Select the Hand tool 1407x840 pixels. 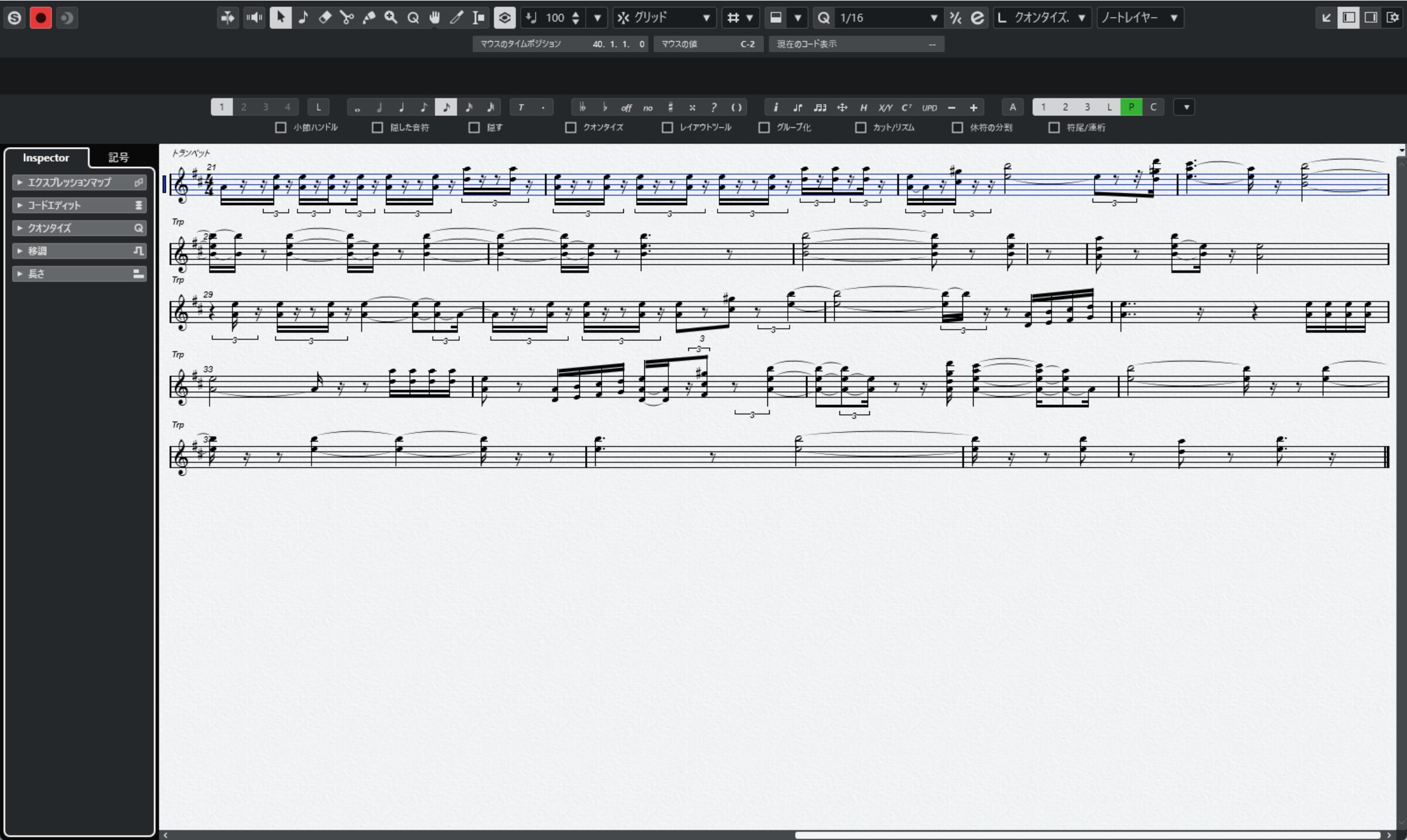[435, 18]
